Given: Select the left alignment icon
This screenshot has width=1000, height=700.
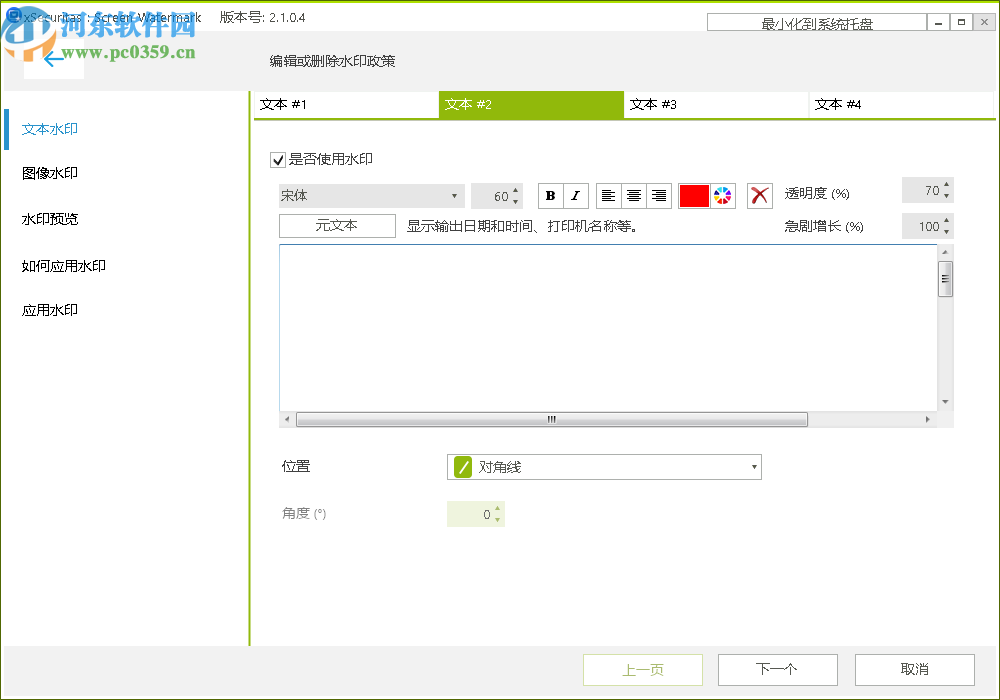Looking at the screenshot, I should 609,195.
